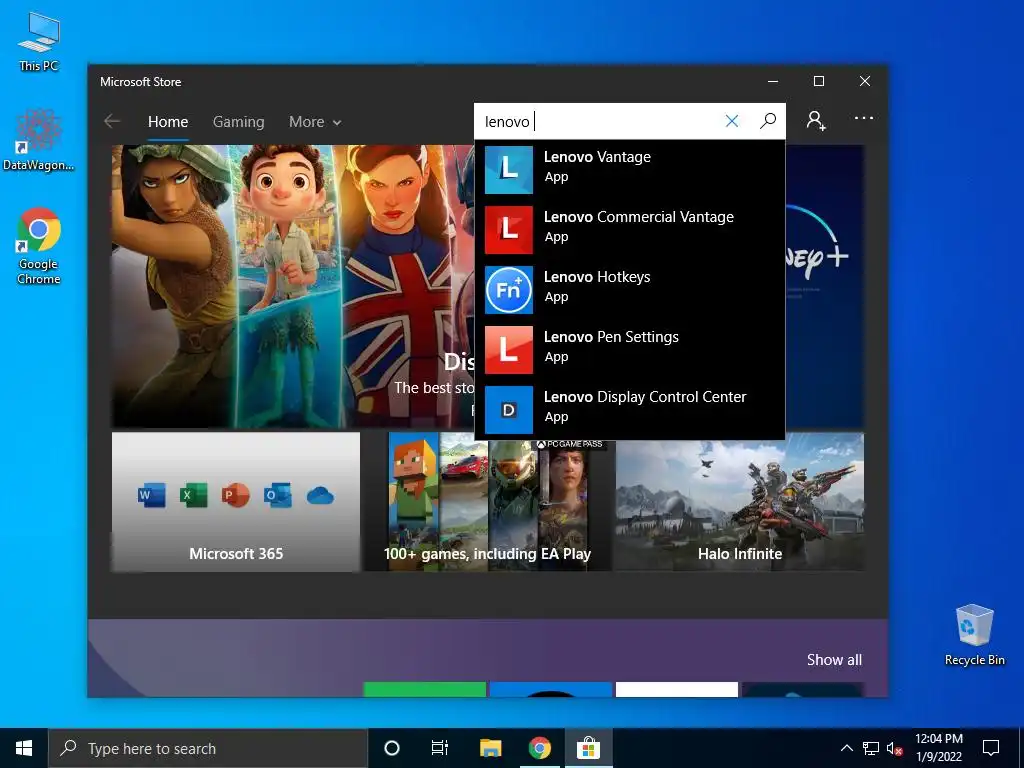Click the magnifying glass search icon
1024x768 pixels.
tap(768, 121)
